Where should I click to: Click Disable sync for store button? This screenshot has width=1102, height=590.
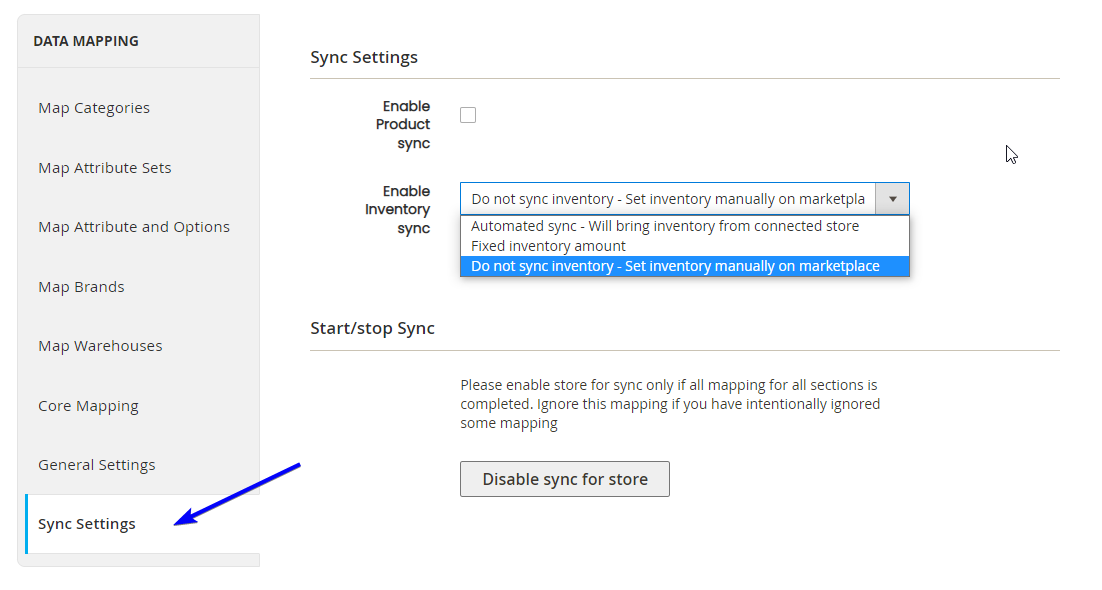[565, 479]
